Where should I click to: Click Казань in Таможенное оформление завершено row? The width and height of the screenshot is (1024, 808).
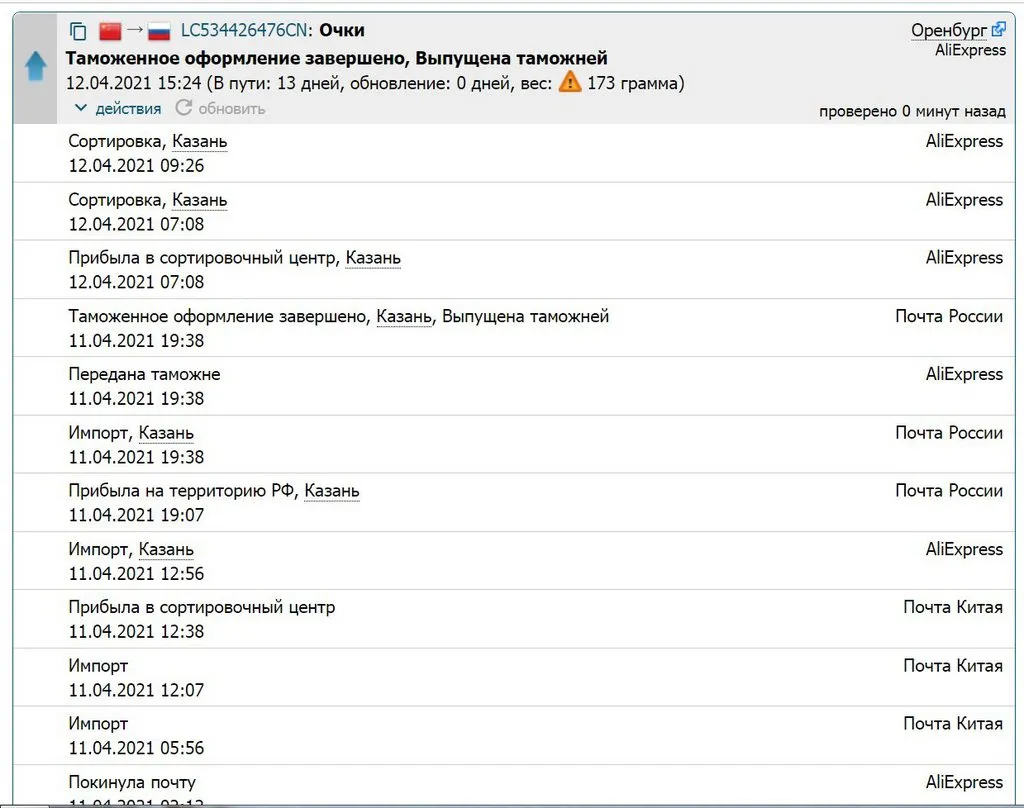point(404,317)
